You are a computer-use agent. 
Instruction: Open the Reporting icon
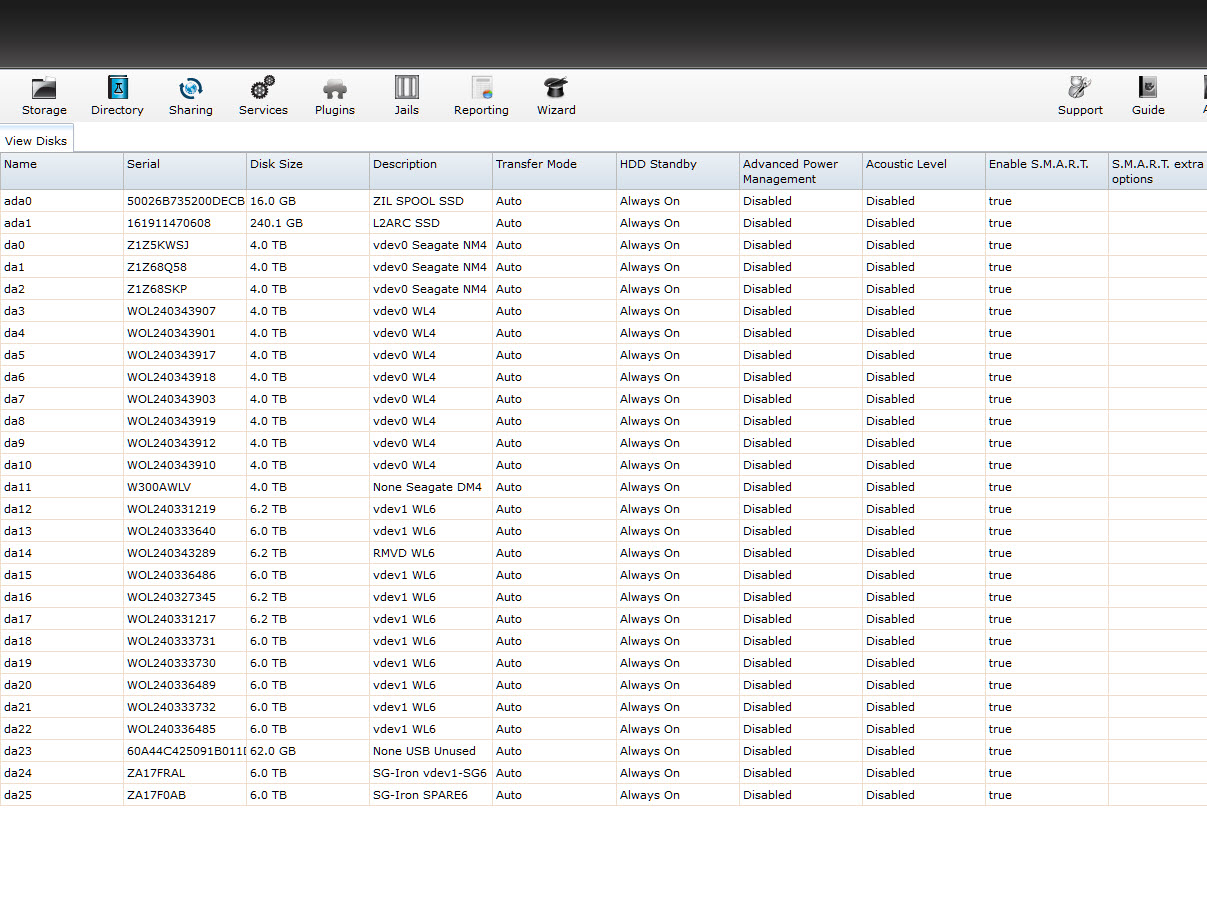click(x=481, y=96)
